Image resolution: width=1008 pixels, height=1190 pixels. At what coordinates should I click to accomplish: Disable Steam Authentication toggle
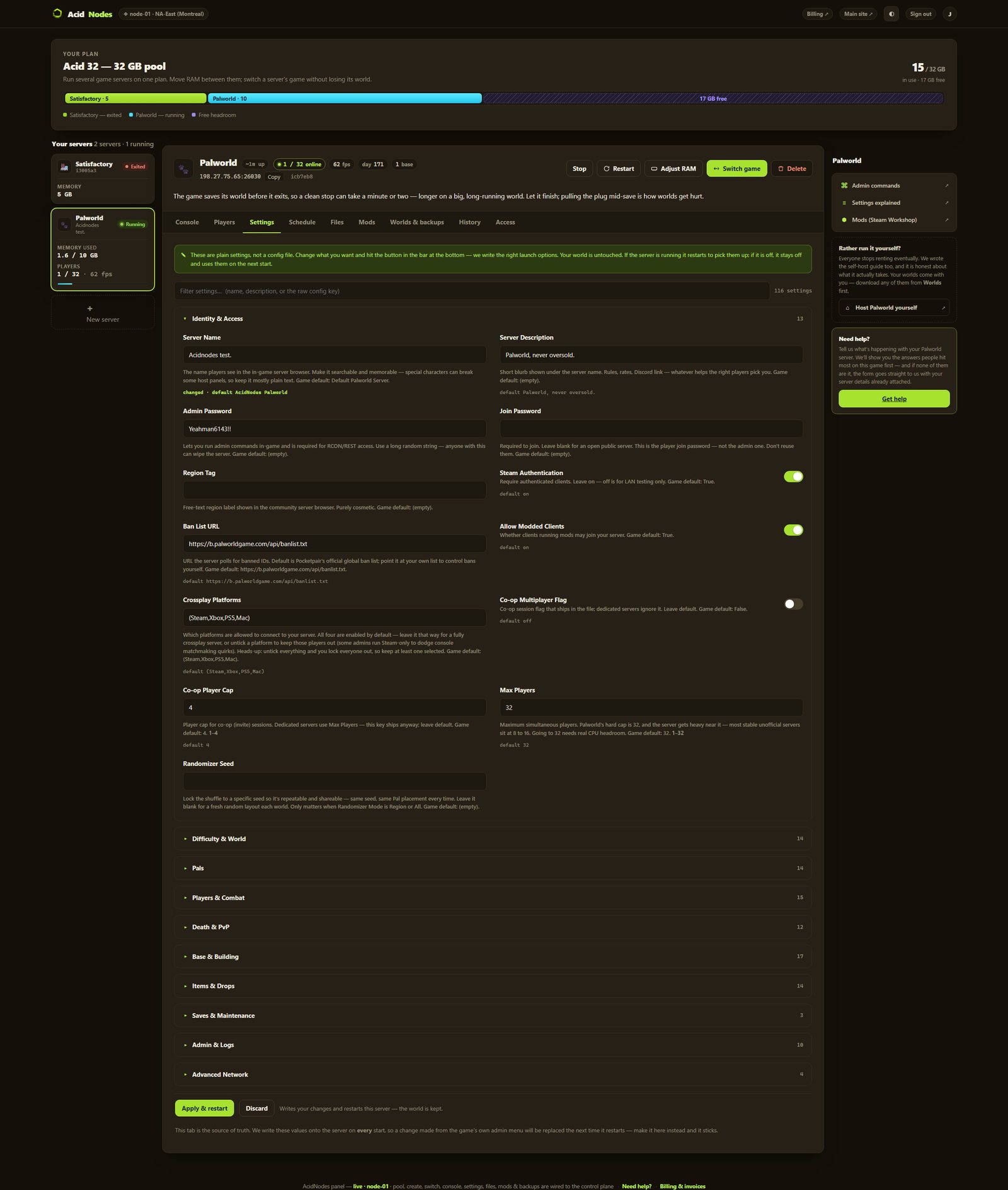(x=793, y=477)
